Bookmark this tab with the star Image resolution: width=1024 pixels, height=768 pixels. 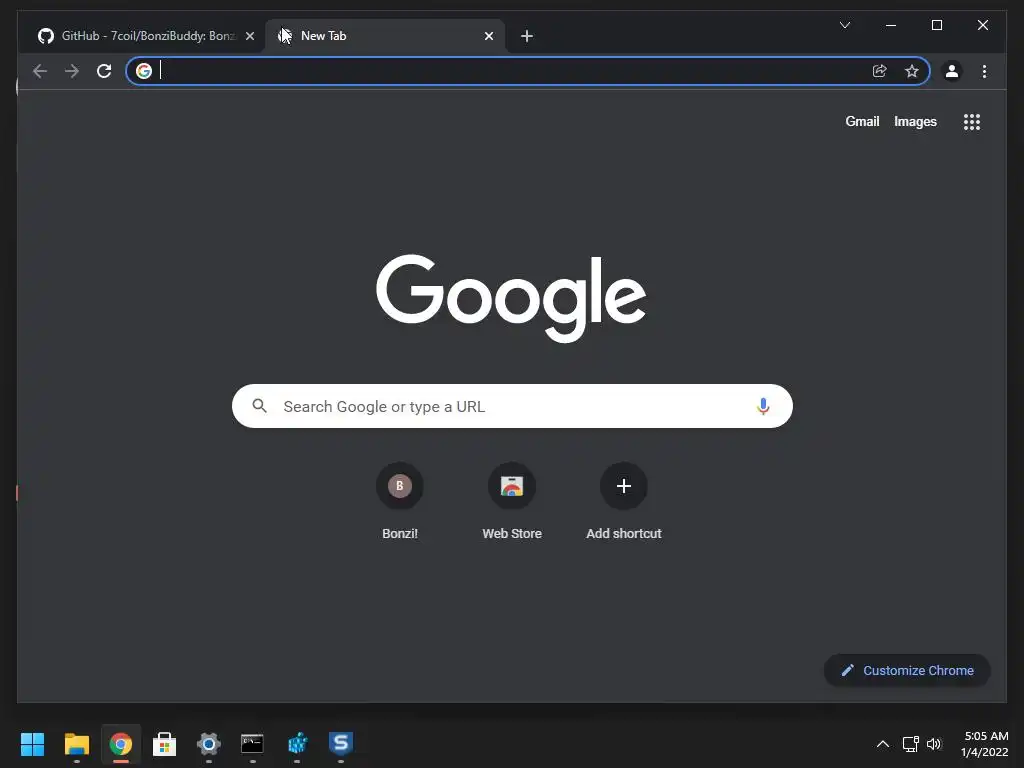pyautogui.click(x=912, y=71)
